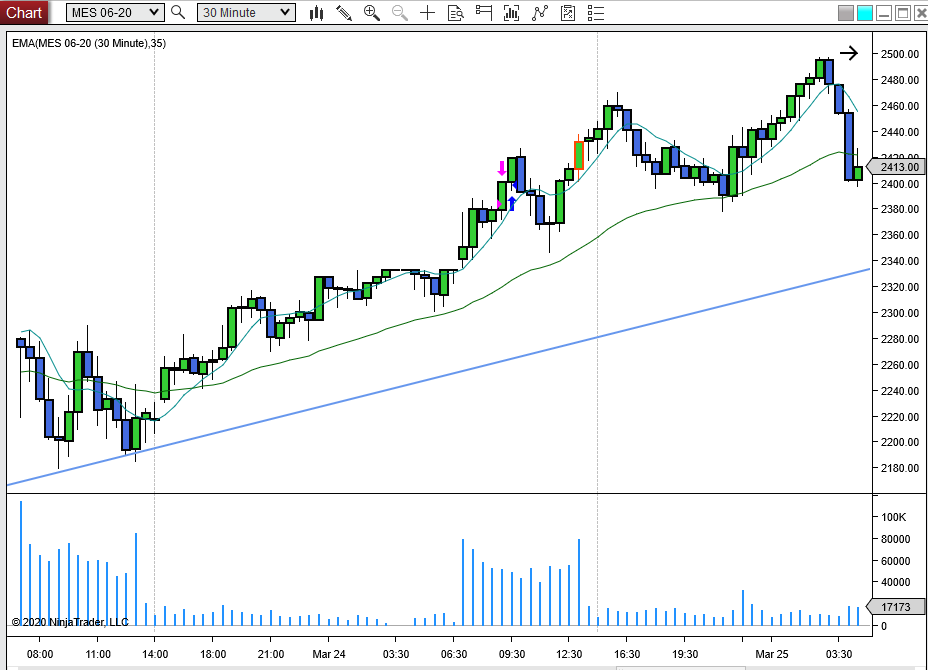
Task: Click the 2220.00 price axis label
Action: tap(900, 417)
